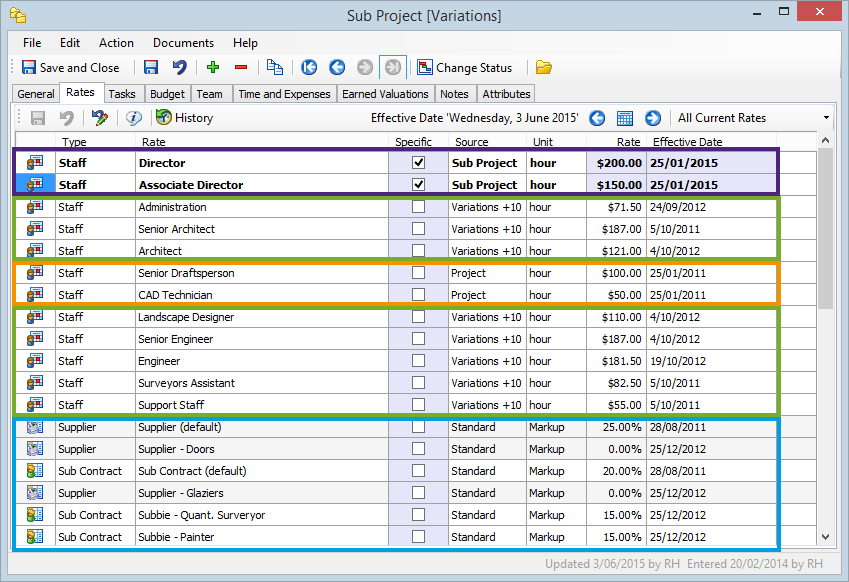Image resolution: width=849 pixels, height=582 pixels.
Task: Jump to the first record
Action: pyautogui.click(x=309, y=67)
